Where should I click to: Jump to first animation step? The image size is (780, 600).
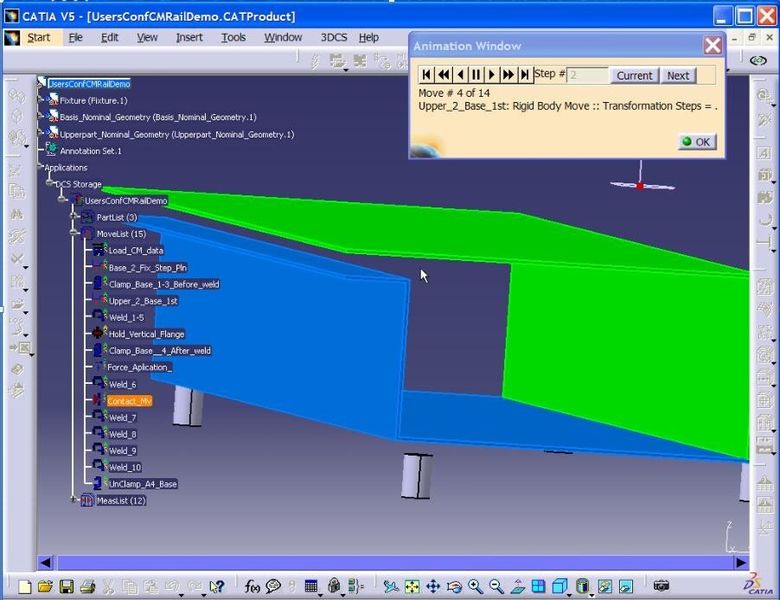tap(427, 75)
